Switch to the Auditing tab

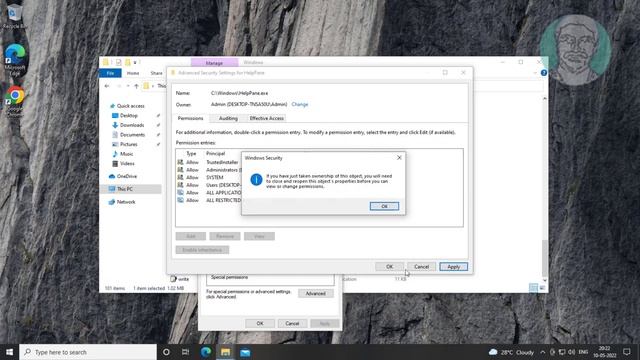228,118
